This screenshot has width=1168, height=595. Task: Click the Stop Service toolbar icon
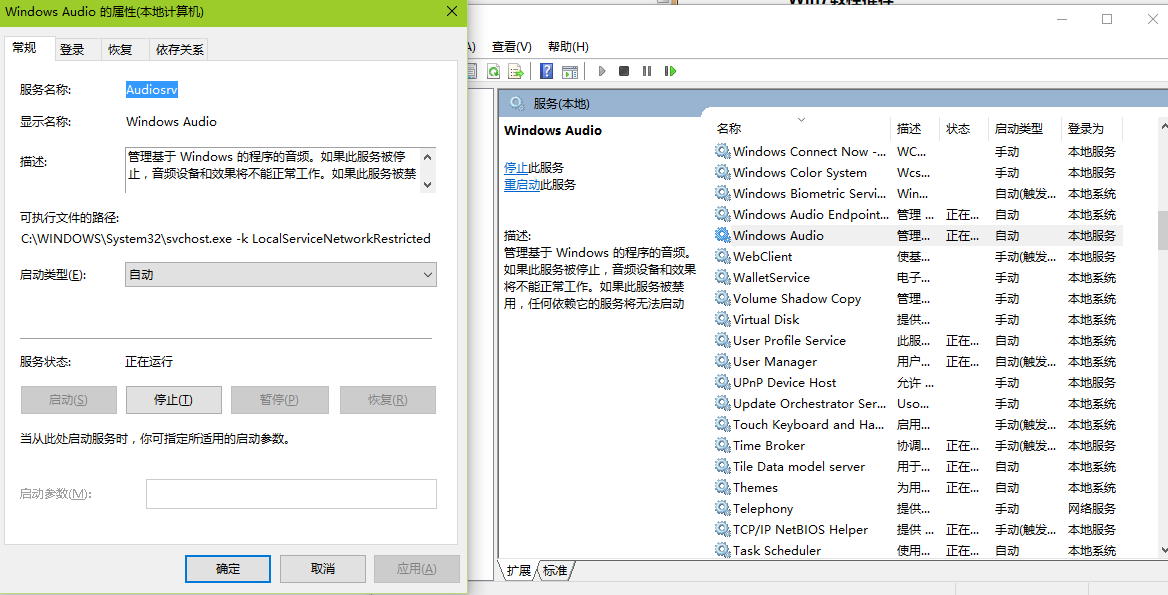click(x=623, y=71)
